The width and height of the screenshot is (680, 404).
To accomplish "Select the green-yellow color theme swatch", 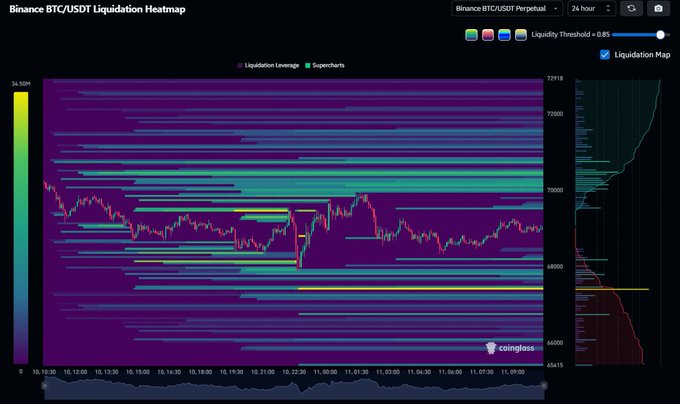I will 472,35.
